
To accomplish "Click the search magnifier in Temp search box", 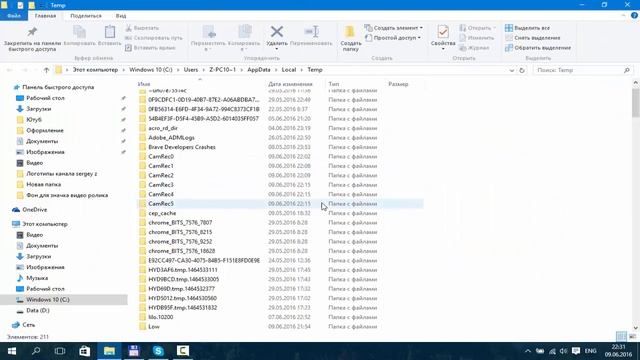I will pyautogui.click(x=627, y=70).
